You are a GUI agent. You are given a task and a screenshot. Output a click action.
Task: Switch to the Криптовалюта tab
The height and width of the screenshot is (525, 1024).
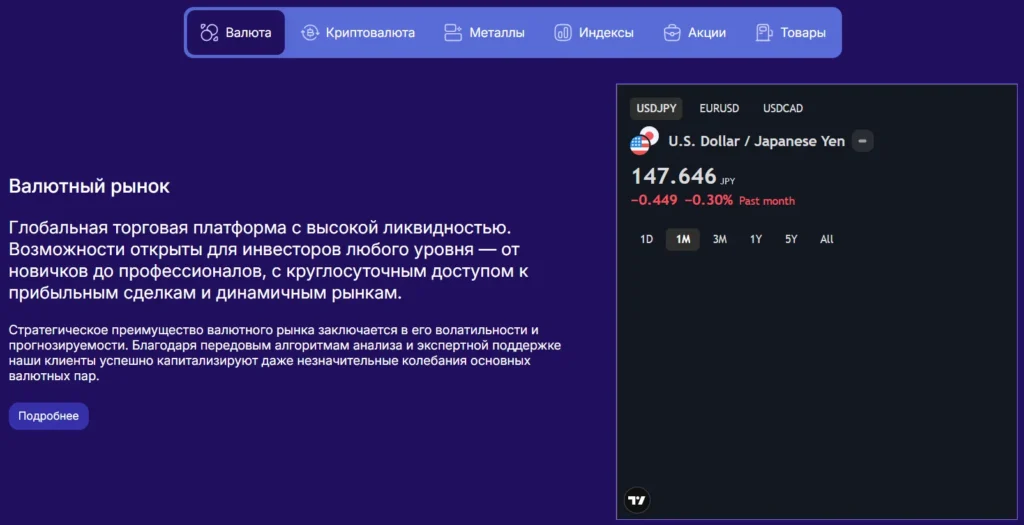357,33
